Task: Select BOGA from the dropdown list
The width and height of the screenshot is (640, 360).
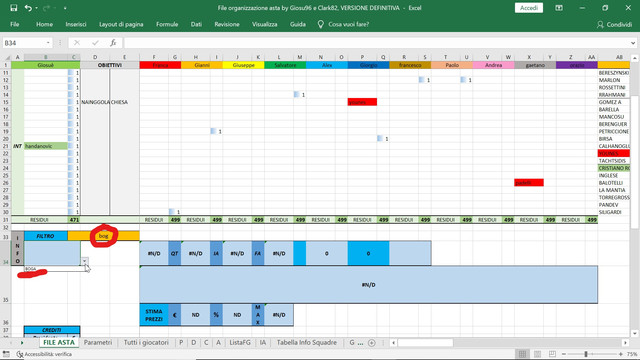Action: click(55, 269)
